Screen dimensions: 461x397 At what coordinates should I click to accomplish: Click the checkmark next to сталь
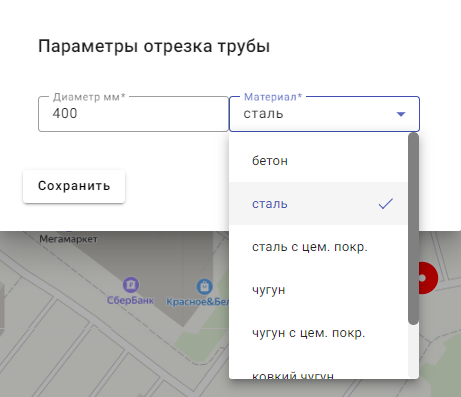(386, 204)
